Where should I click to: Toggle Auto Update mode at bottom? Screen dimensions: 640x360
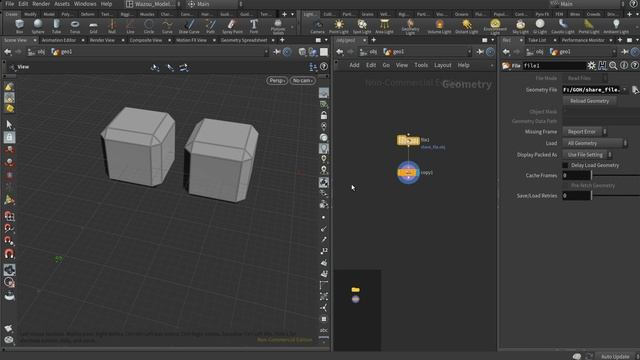click(x=615, y=356)
